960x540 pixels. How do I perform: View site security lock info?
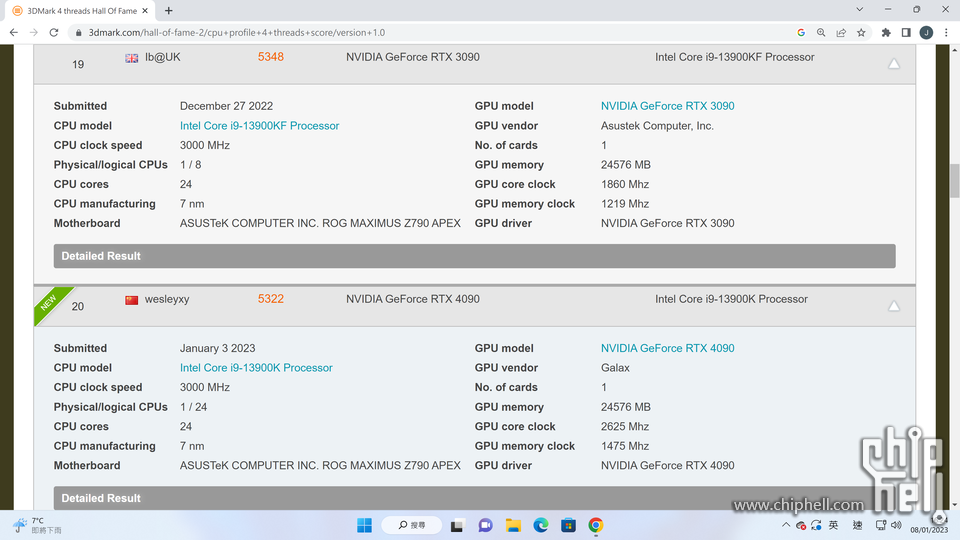78,32
